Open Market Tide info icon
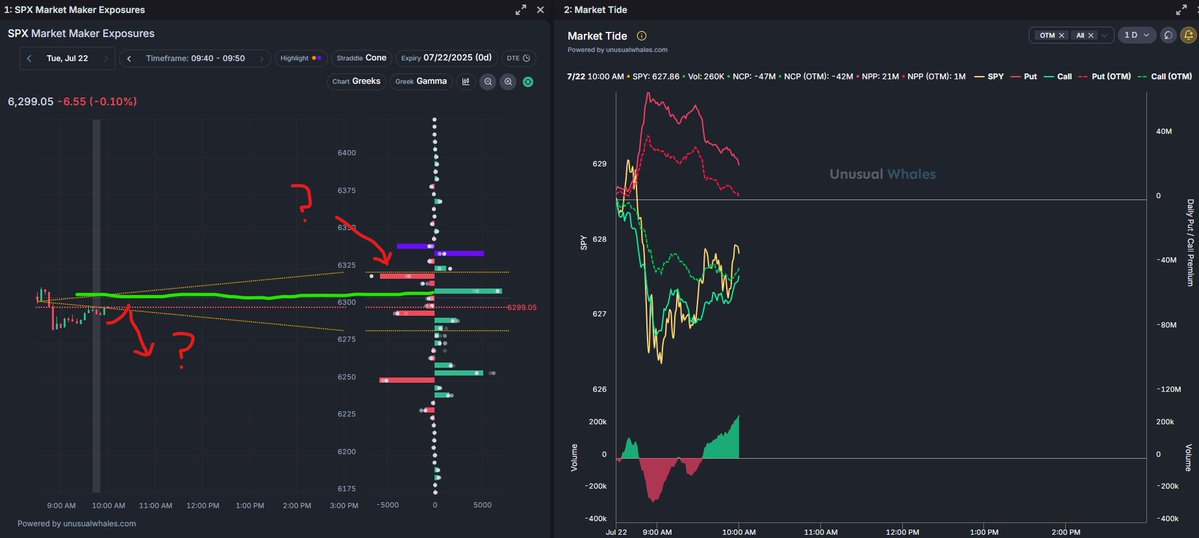 coord(642,36)
